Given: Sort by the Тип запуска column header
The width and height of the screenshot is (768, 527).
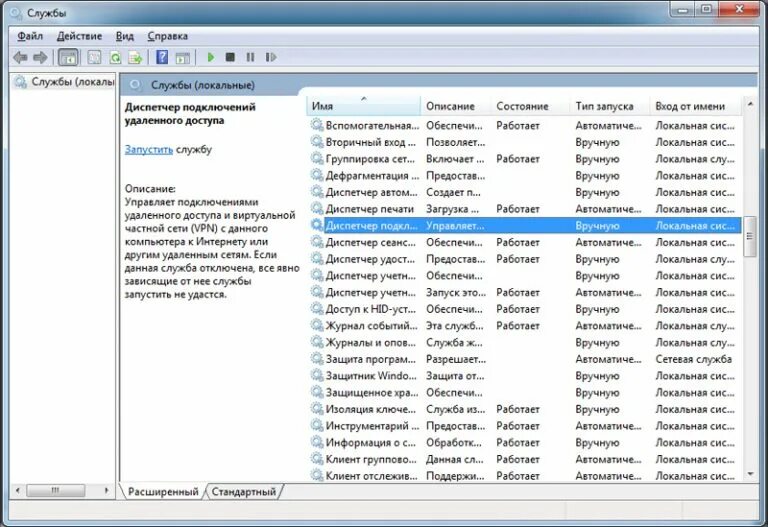Looking at the screenshot, I should [610, 106].
